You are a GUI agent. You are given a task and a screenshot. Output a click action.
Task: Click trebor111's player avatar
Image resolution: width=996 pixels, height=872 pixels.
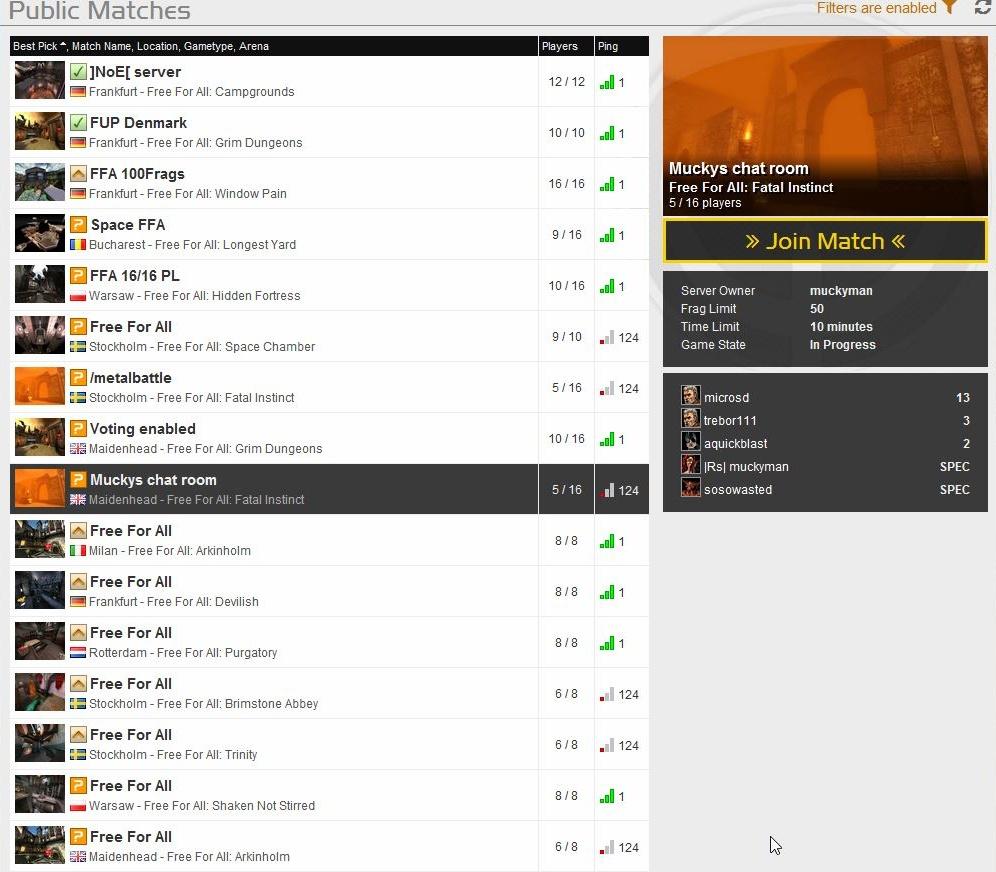coord(690,418)
